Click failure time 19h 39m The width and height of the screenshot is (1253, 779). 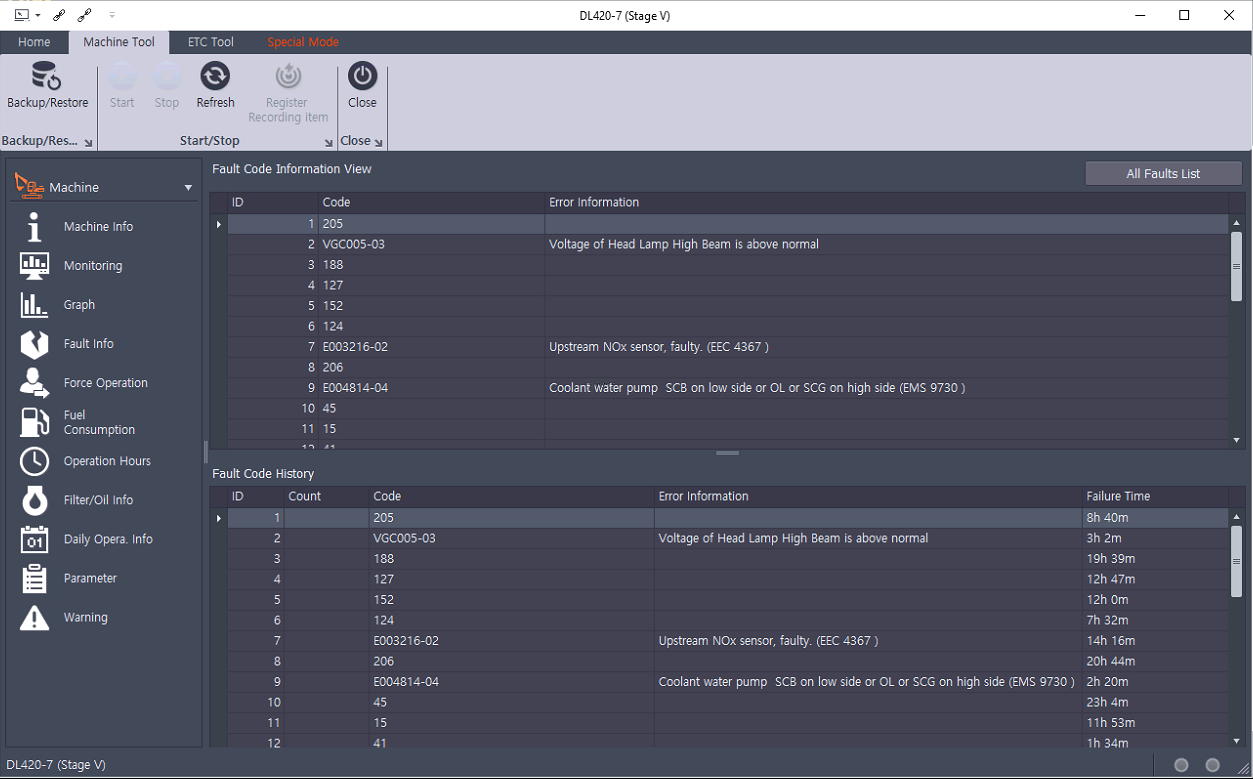click(1110, 559)
